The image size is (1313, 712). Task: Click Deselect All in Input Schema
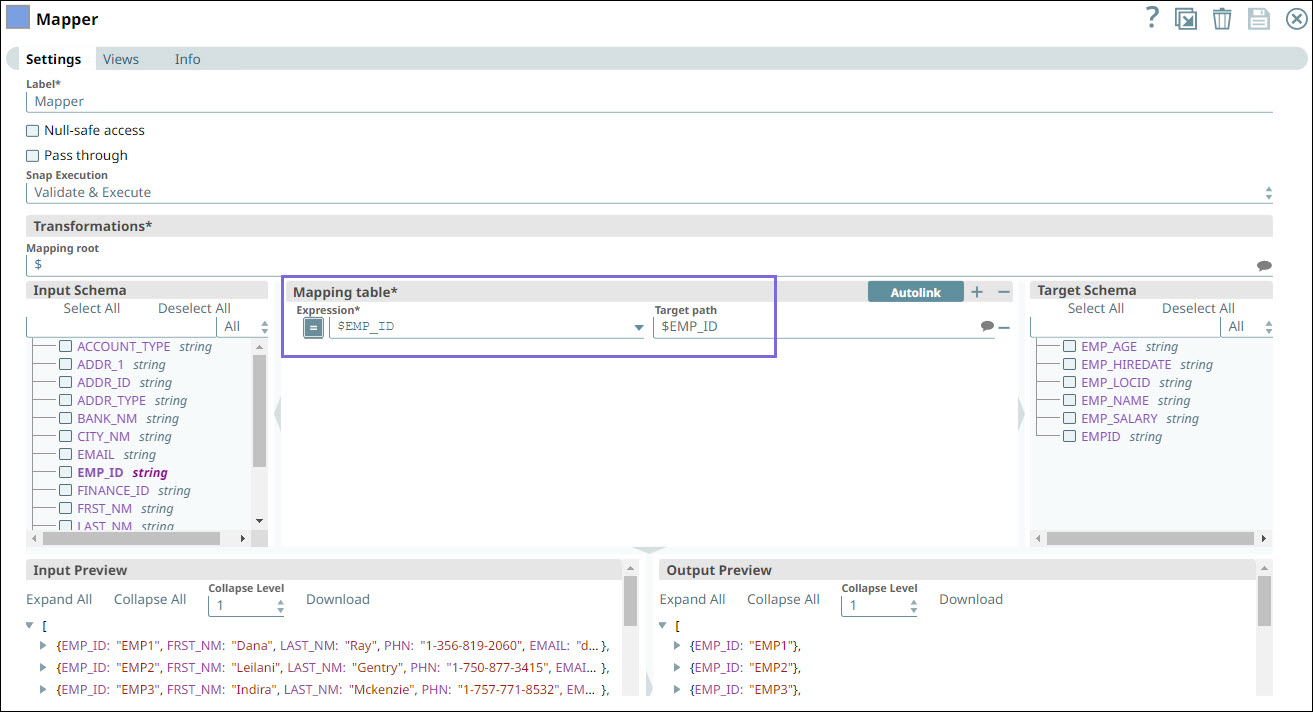coord(194,309)
